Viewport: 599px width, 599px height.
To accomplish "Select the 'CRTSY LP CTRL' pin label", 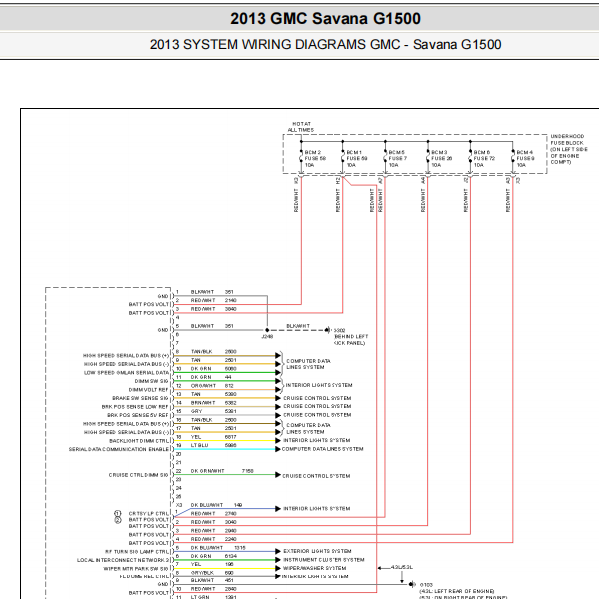I will [149, 513].
